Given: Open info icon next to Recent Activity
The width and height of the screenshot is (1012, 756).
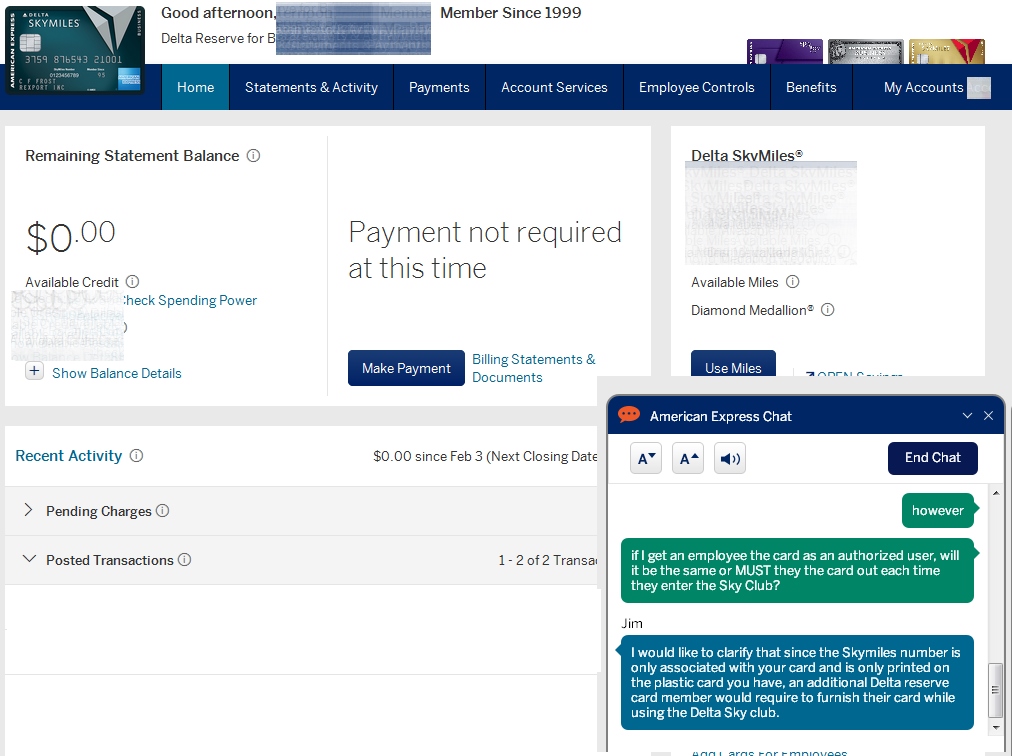Looking at the screenshot, I should click(136, 456).
